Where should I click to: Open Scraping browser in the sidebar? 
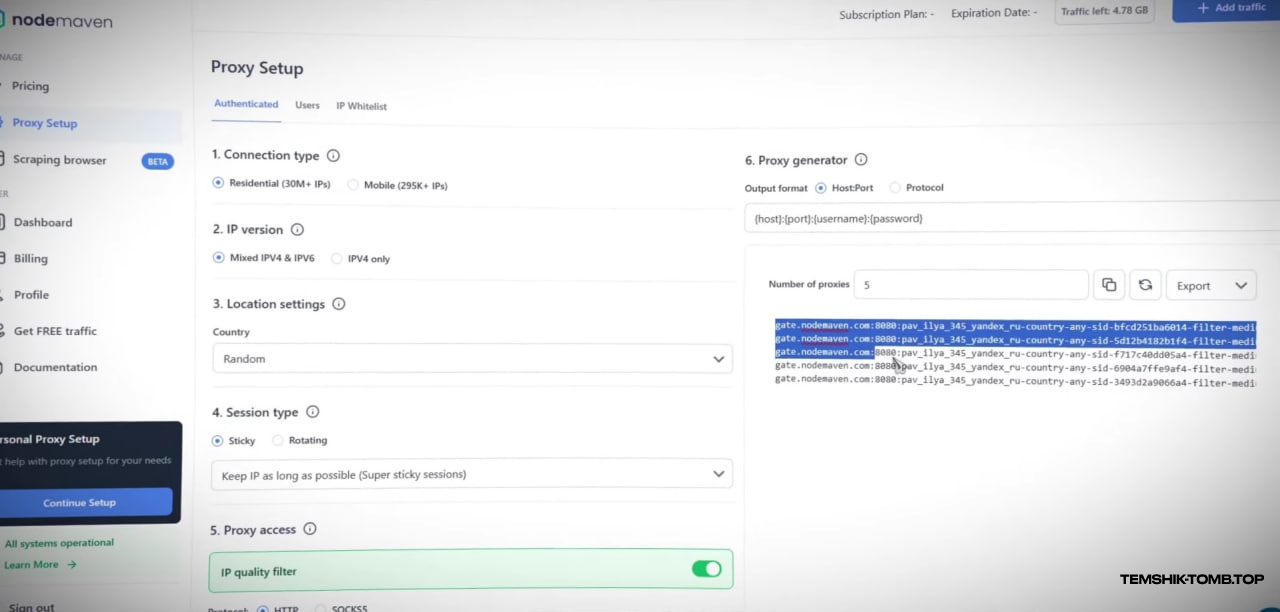click(59, 160)
